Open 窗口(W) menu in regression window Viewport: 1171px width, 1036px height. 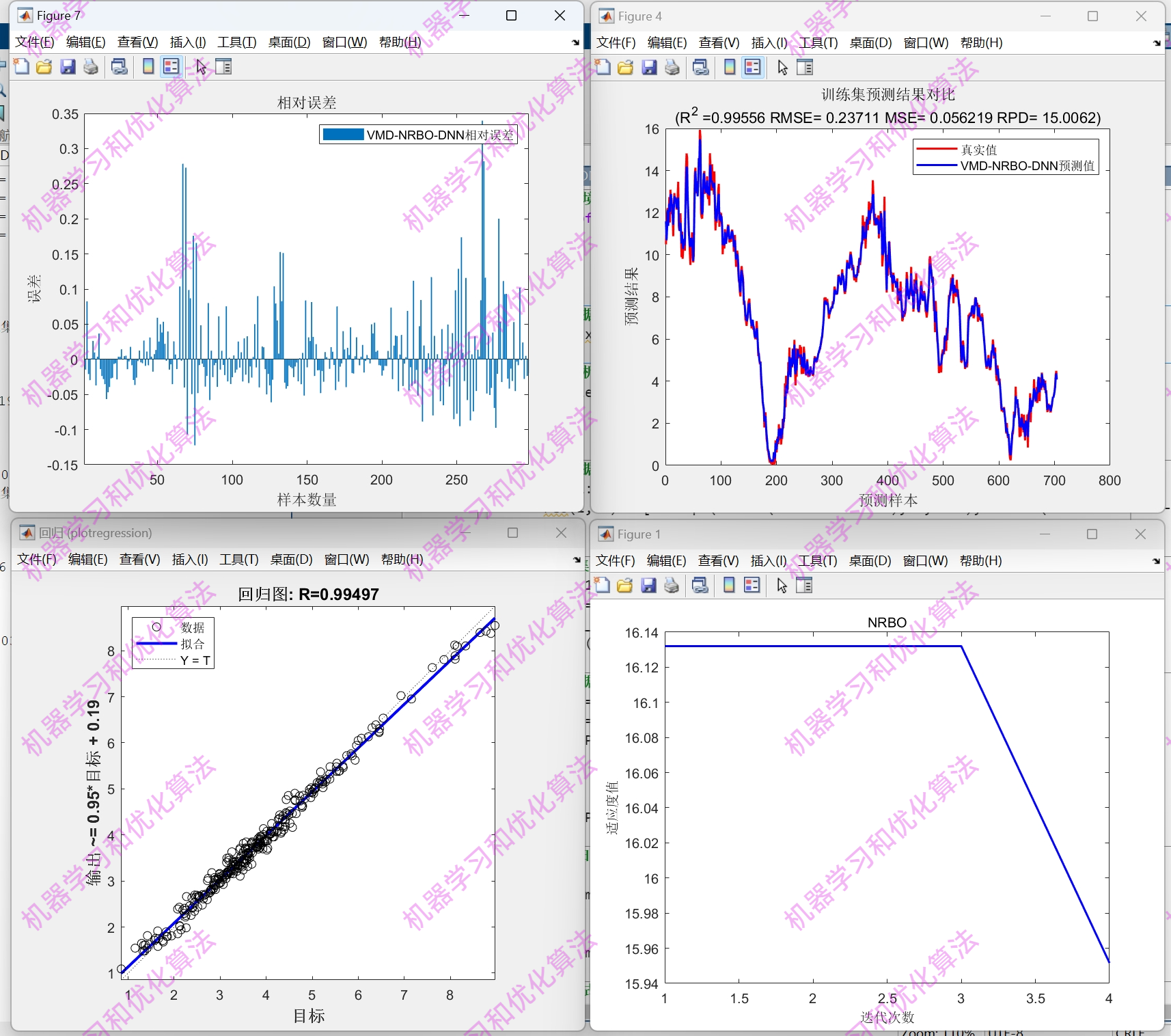point(347,560)
